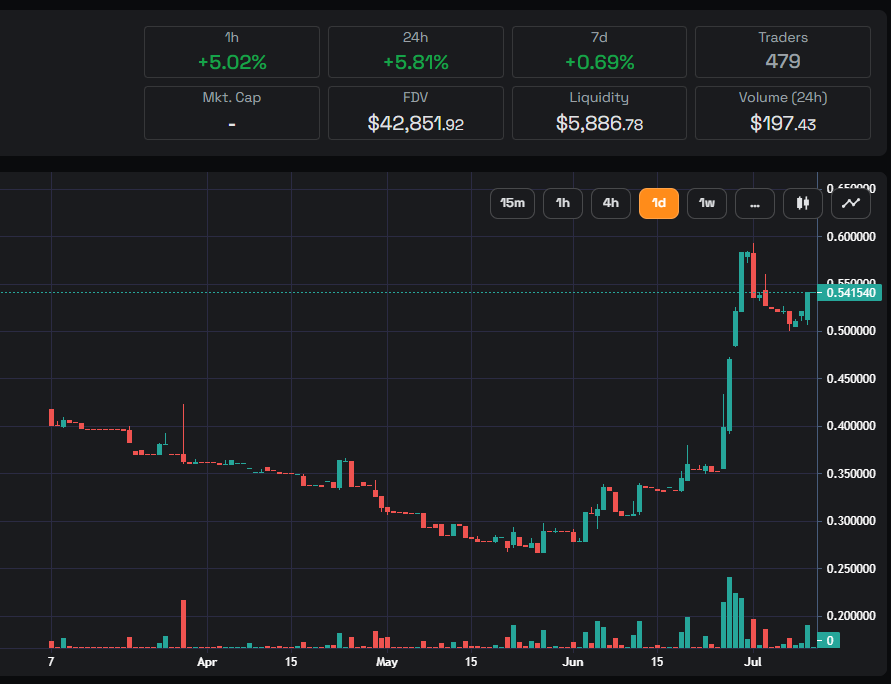Click the Volume (24h) $197.43 card
Viewport: 891px width, 684px height.
coord(782,113)
